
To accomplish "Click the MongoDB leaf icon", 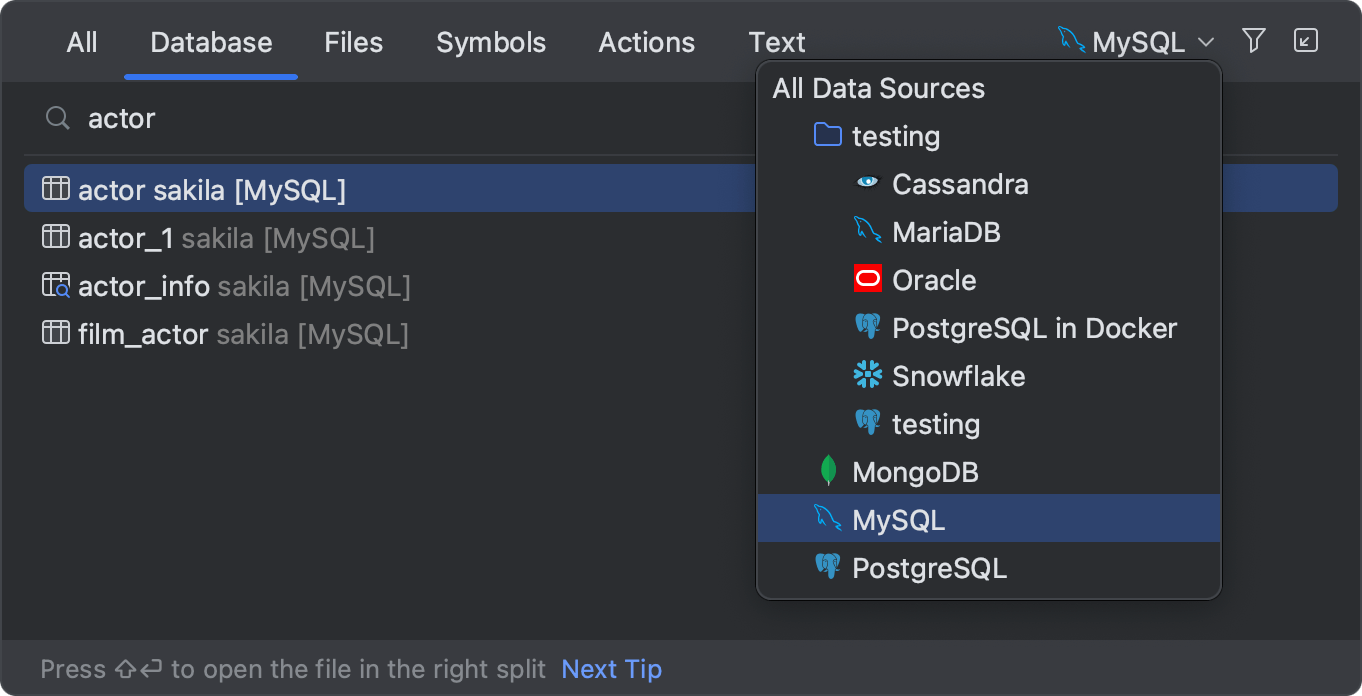I will [x=829, y=470].
